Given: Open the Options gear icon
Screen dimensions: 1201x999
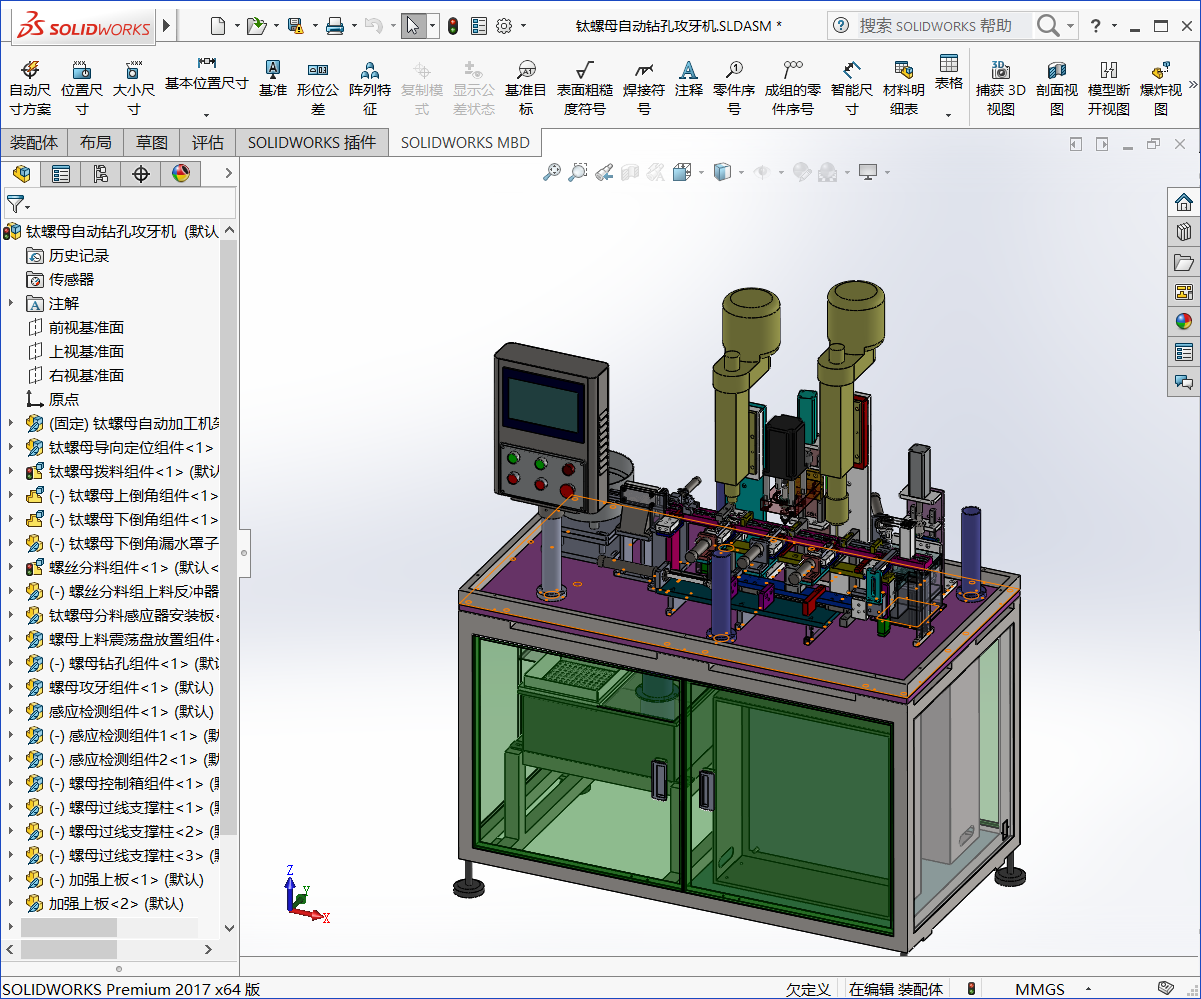Looking at the screenshot, I should click(504, 26).
